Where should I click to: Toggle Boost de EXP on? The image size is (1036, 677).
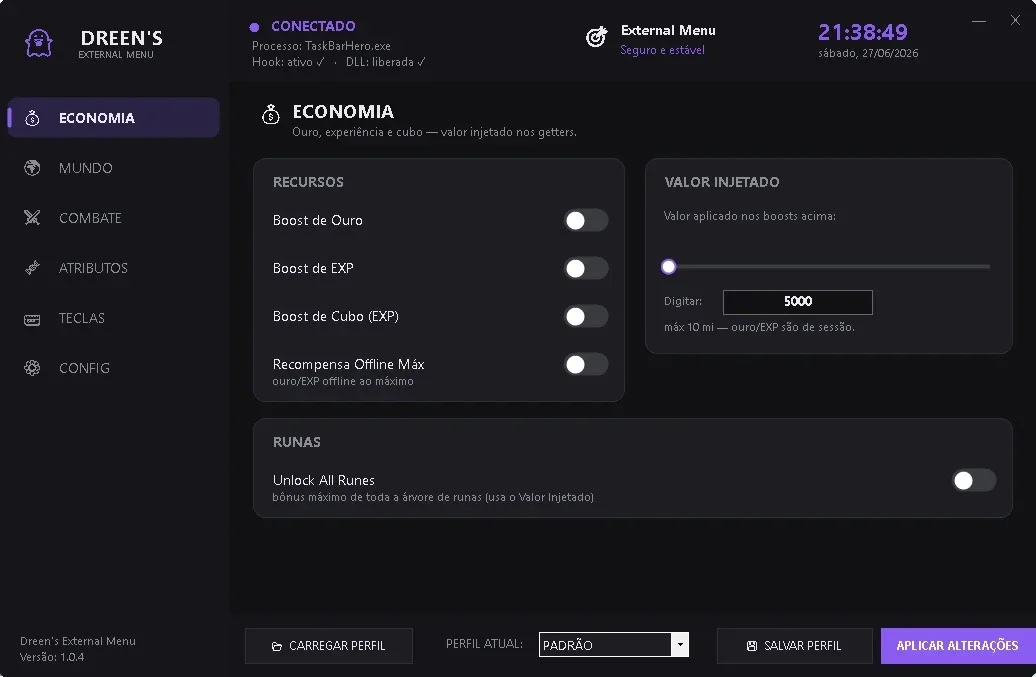tap(585, 268)
